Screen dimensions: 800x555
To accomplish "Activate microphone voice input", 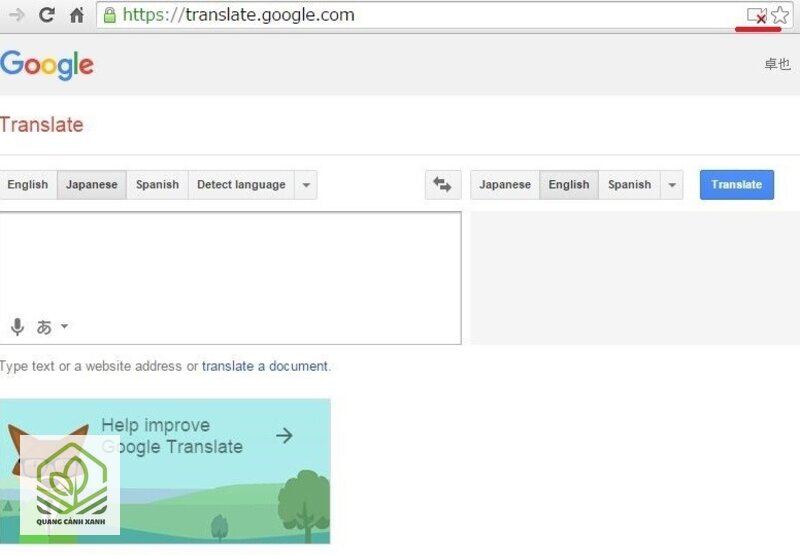I will [x=17, y=326].
